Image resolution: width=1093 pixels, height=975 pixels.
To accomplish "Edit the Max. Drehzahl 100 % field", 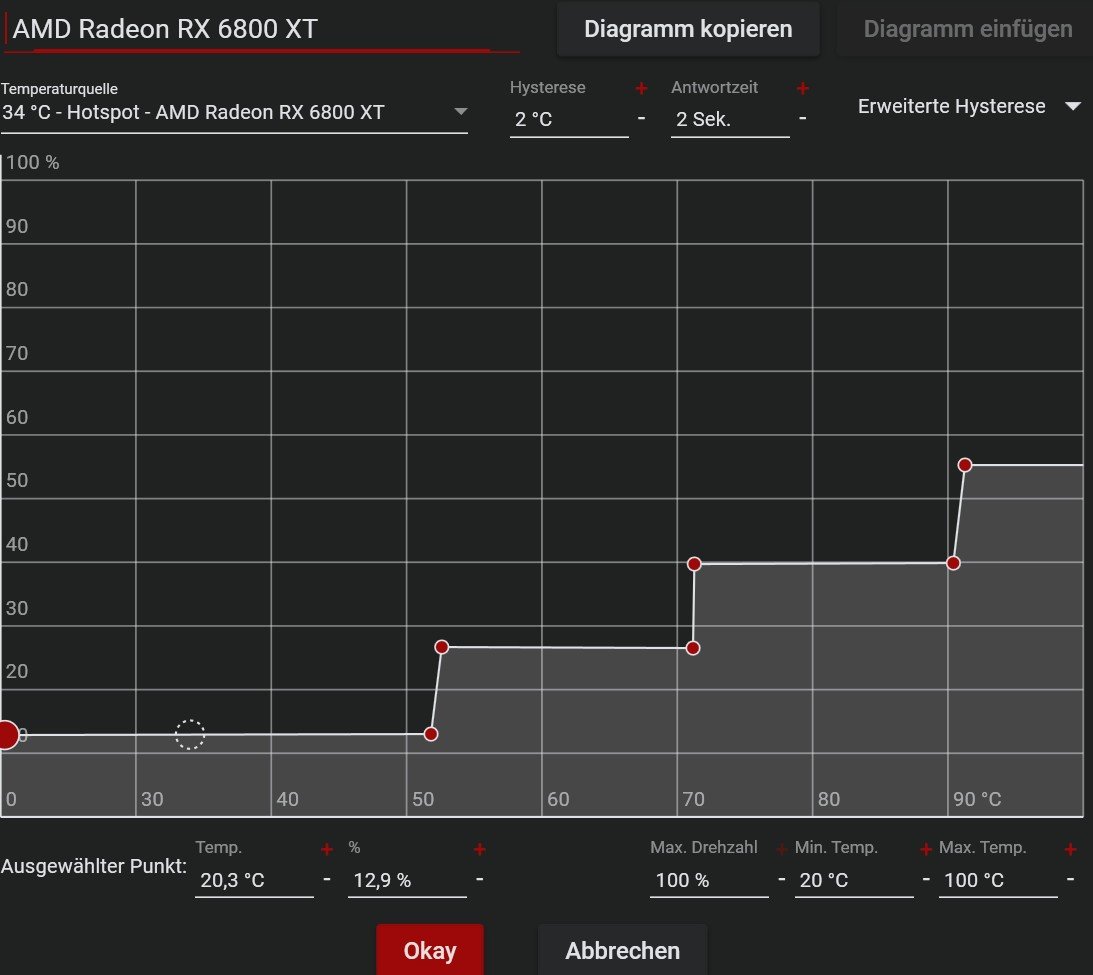I will click(709, 880).
